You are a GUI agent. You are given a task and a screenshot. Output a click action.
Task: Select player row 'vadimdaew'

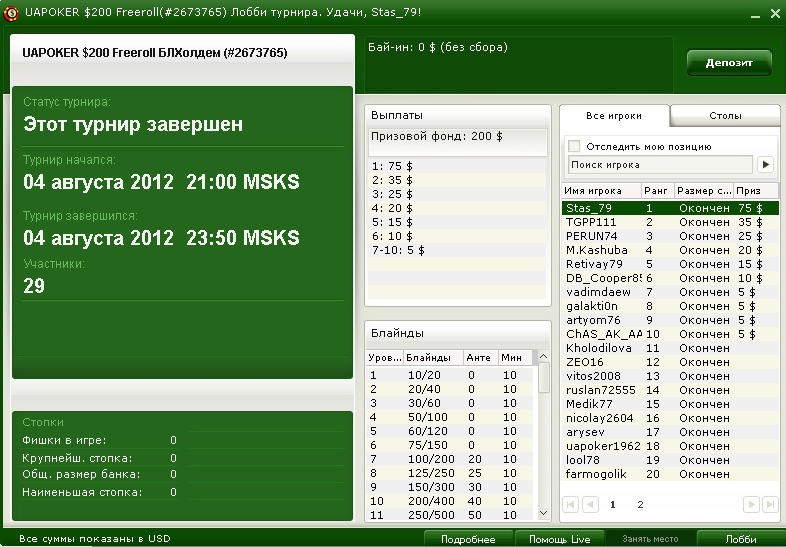click(670, 292)
